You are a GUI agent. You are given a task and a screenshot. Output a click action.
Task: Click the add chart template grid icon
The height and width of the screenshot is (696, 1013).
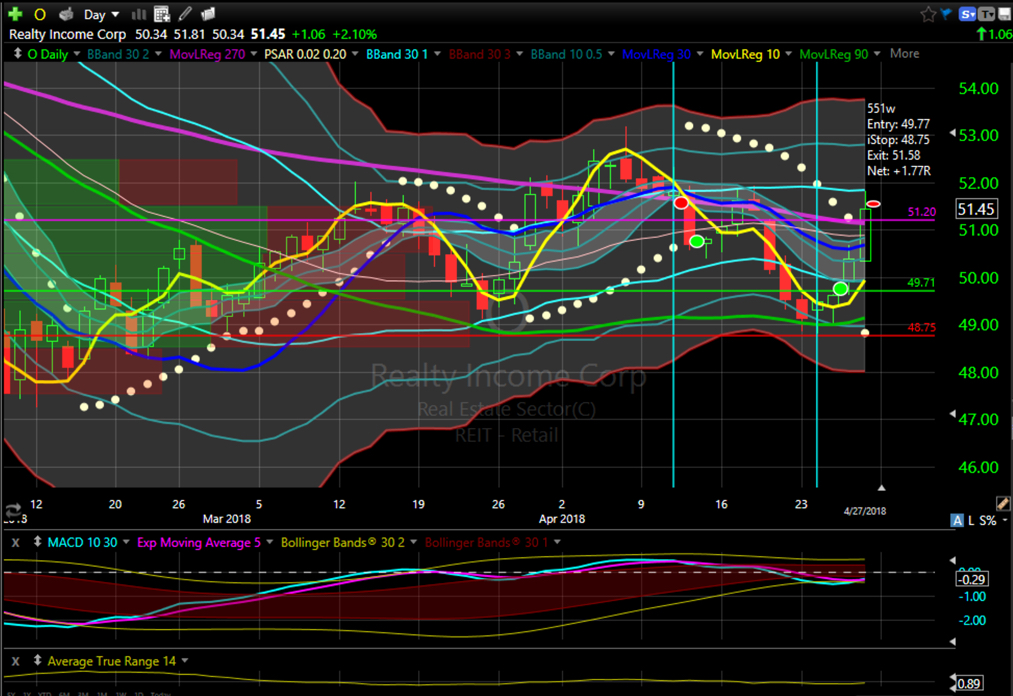[162, 14]
